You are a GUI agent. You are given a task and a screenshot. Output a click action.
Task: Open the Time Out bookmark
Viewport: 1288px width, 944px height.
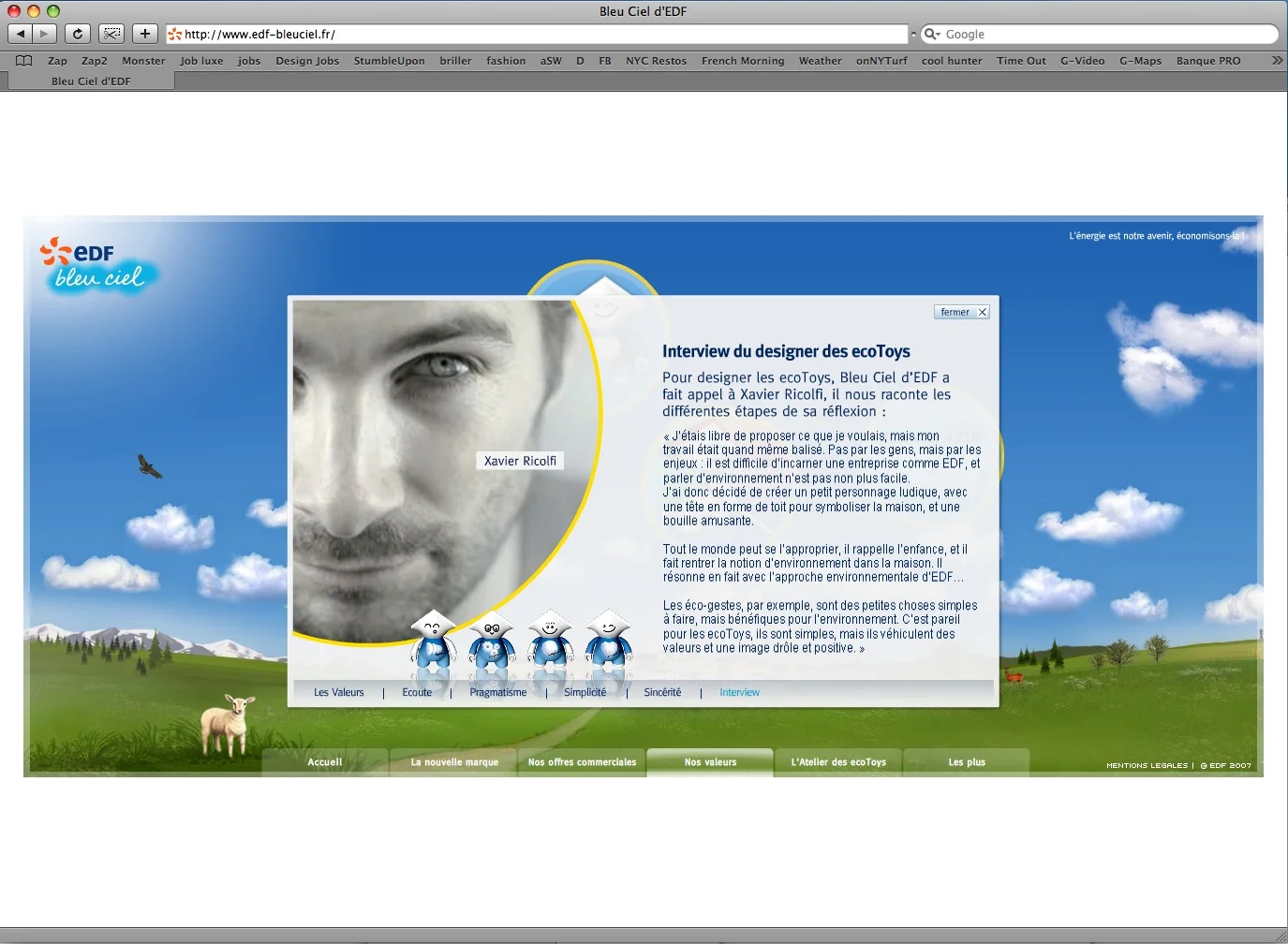pos(1021,60)
